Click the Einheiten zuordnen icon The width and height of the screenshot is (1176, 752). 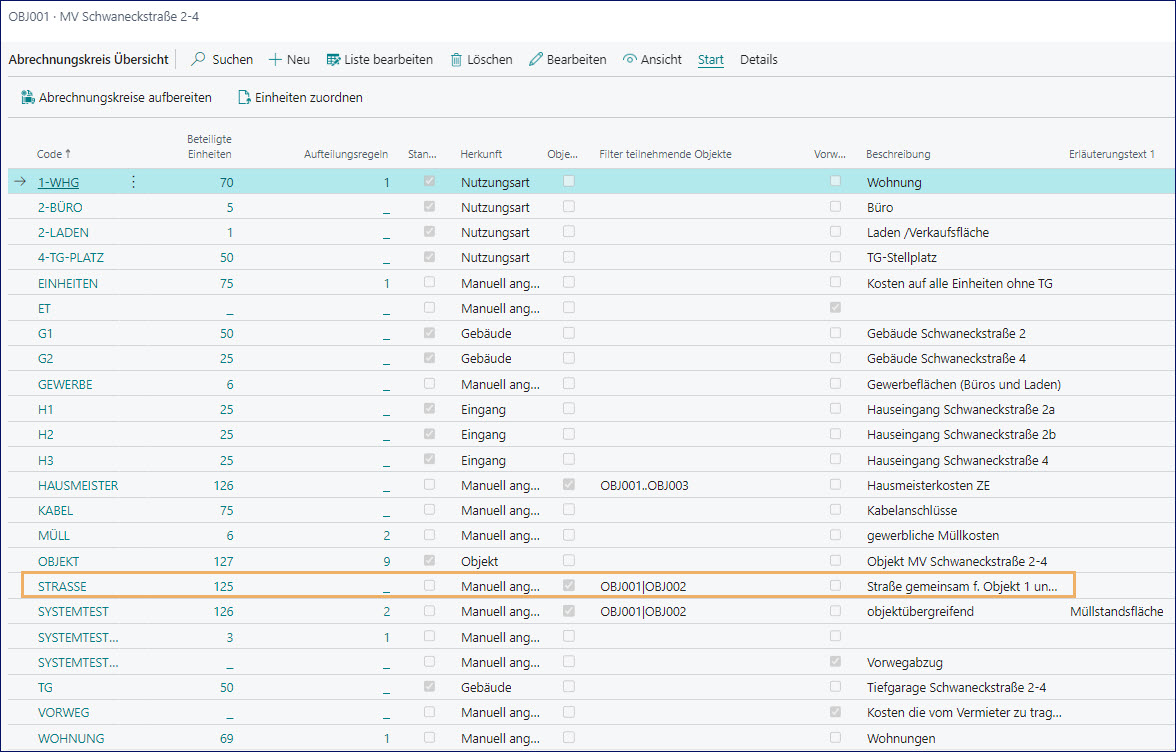[x=243, y=98]
